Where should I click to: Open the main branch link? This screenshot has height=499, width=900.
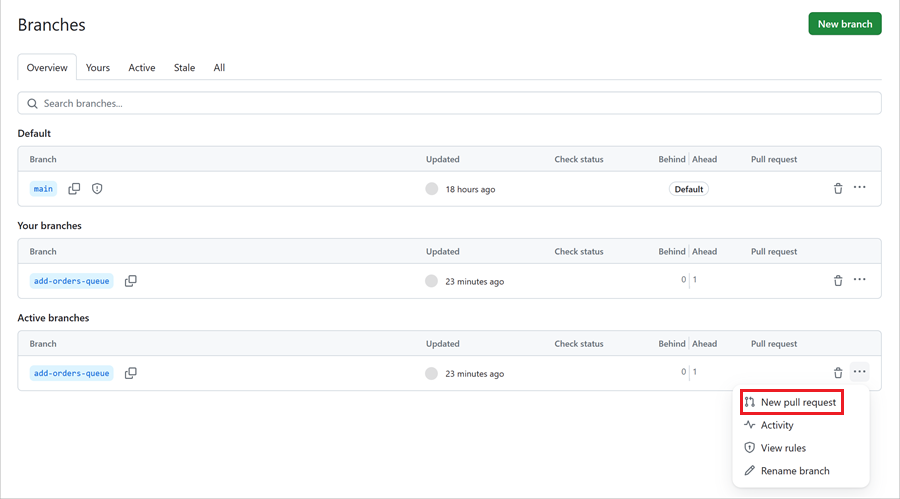43,189
